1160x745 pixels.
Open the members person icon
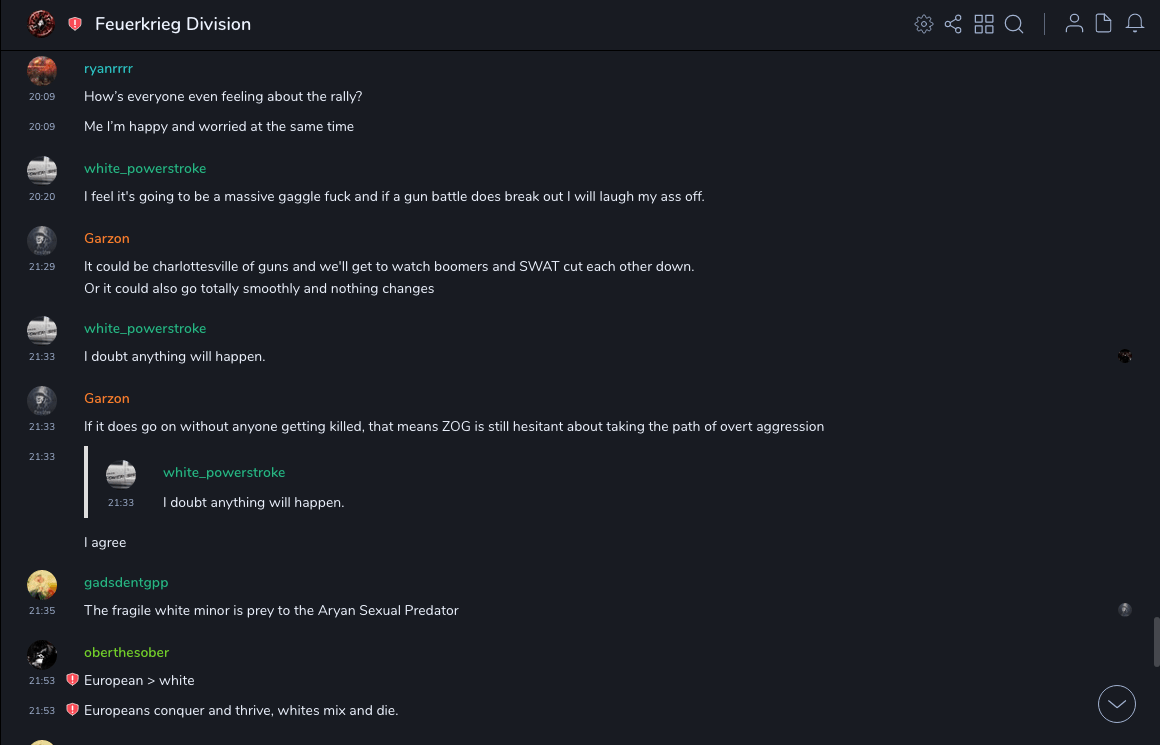click(1074, 24)
